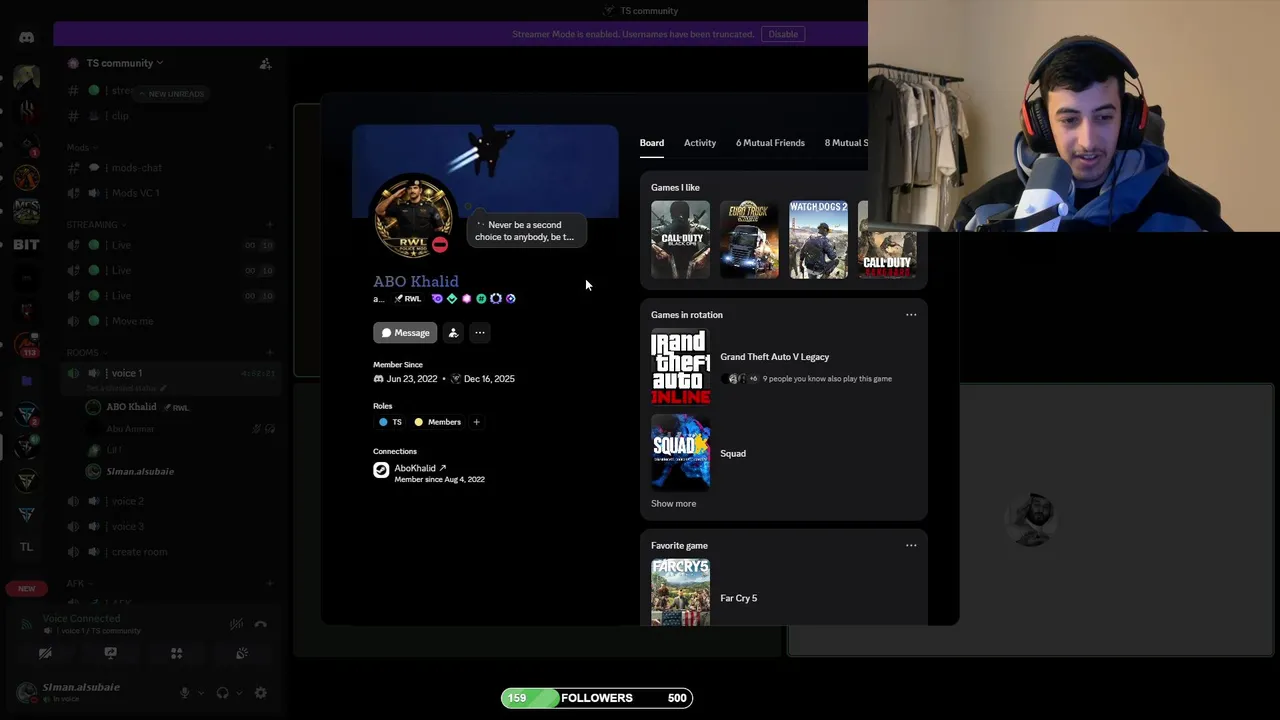Screen dimensions: 1280x720
Task: Show more games in rotation
Action: 673,504
